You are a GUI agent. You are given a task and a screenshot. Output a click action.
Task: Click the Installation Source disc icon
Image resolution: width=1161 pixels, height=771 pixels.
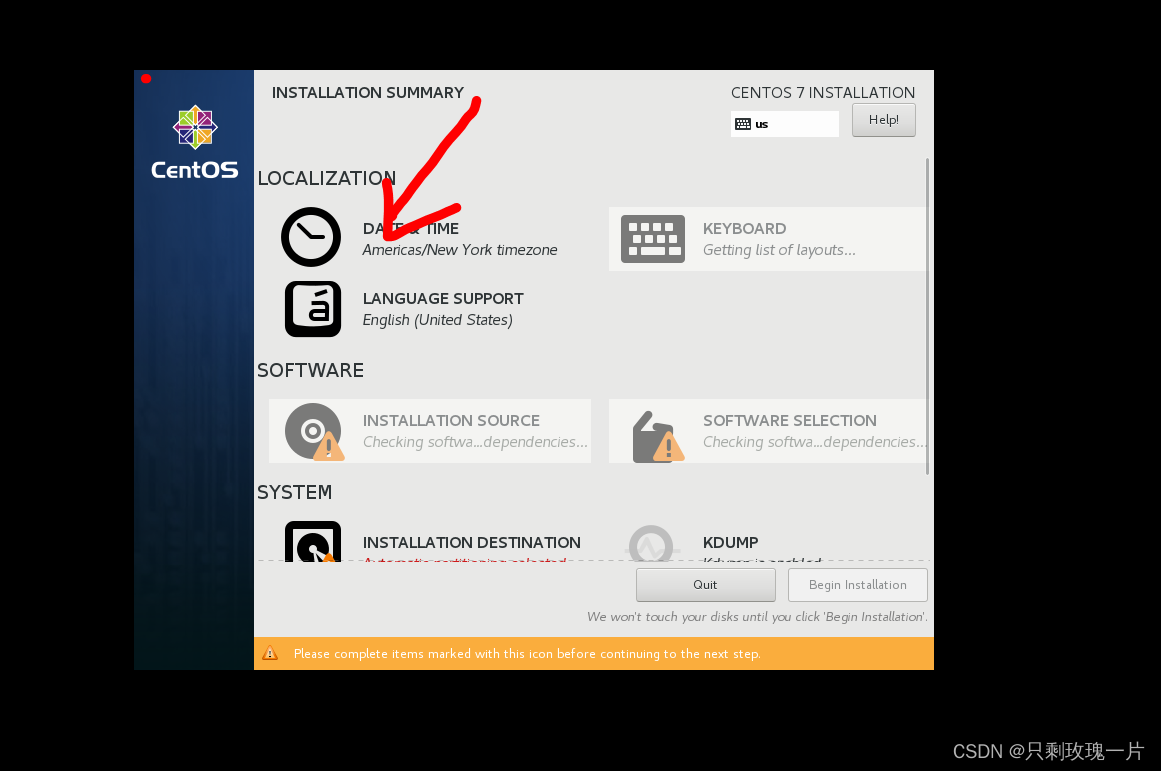pos(314,432)
